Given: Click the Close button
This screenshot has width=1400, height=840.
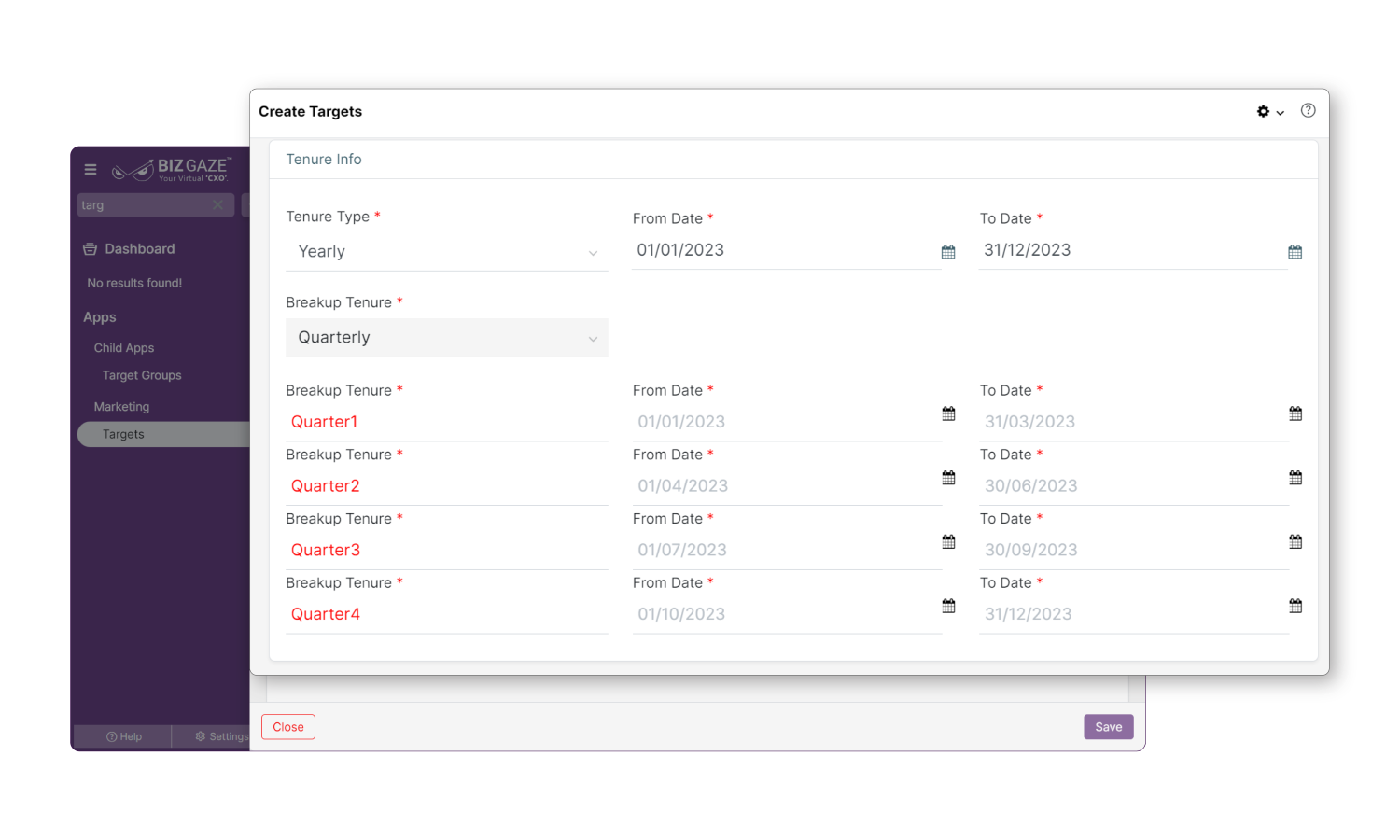Looking at the screenshot, I should coord(288,727).
